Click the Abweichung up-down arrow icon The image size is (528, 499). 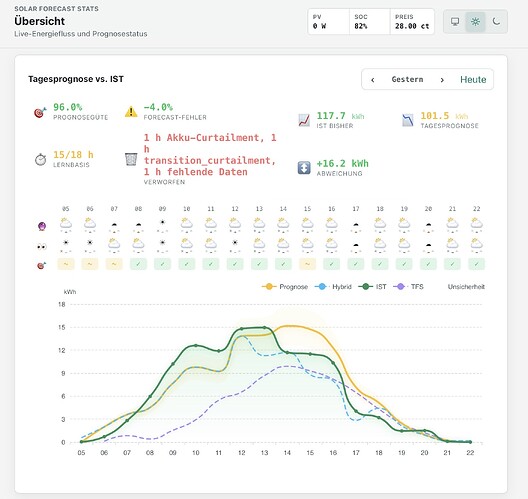(x=304, y=168)
